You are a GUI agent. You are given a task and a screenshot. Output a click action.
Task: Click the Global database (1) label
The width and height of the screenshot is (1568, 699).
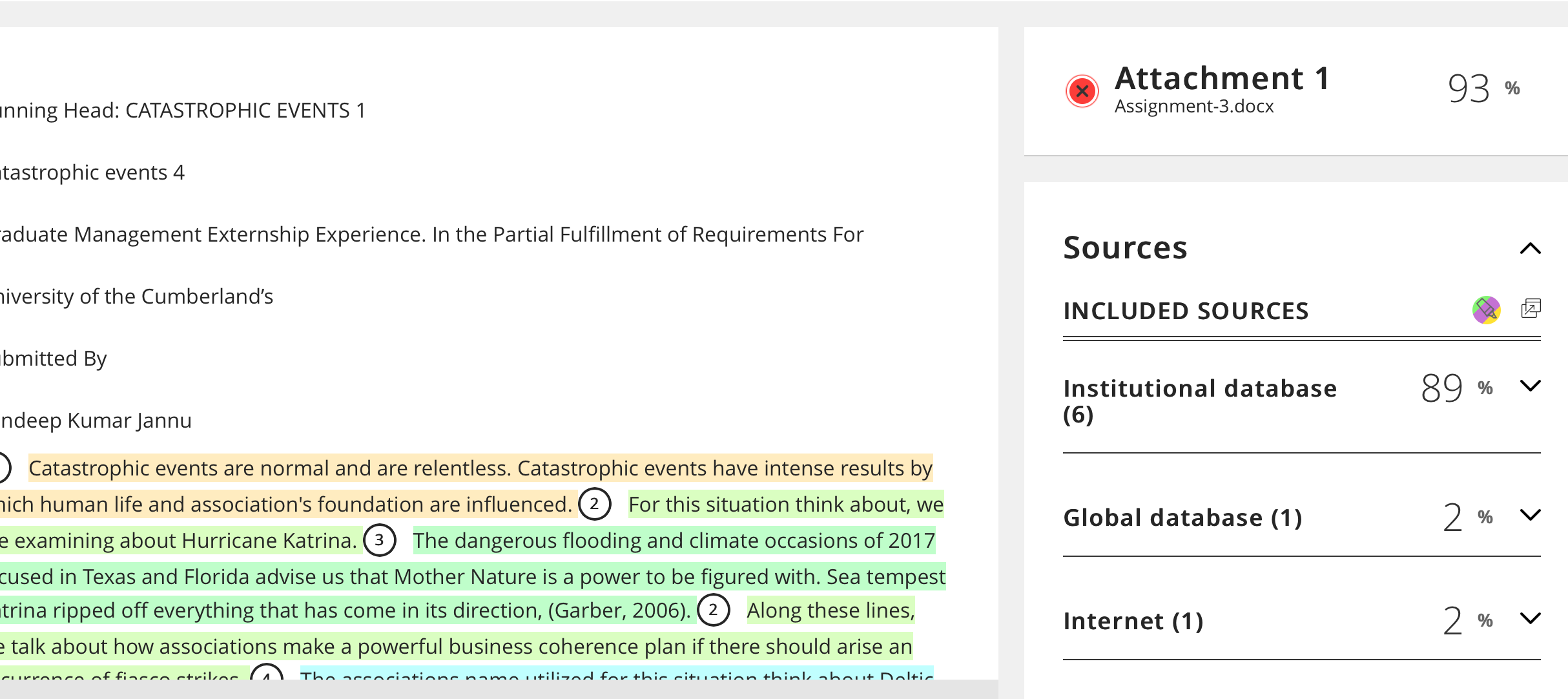1182,517
